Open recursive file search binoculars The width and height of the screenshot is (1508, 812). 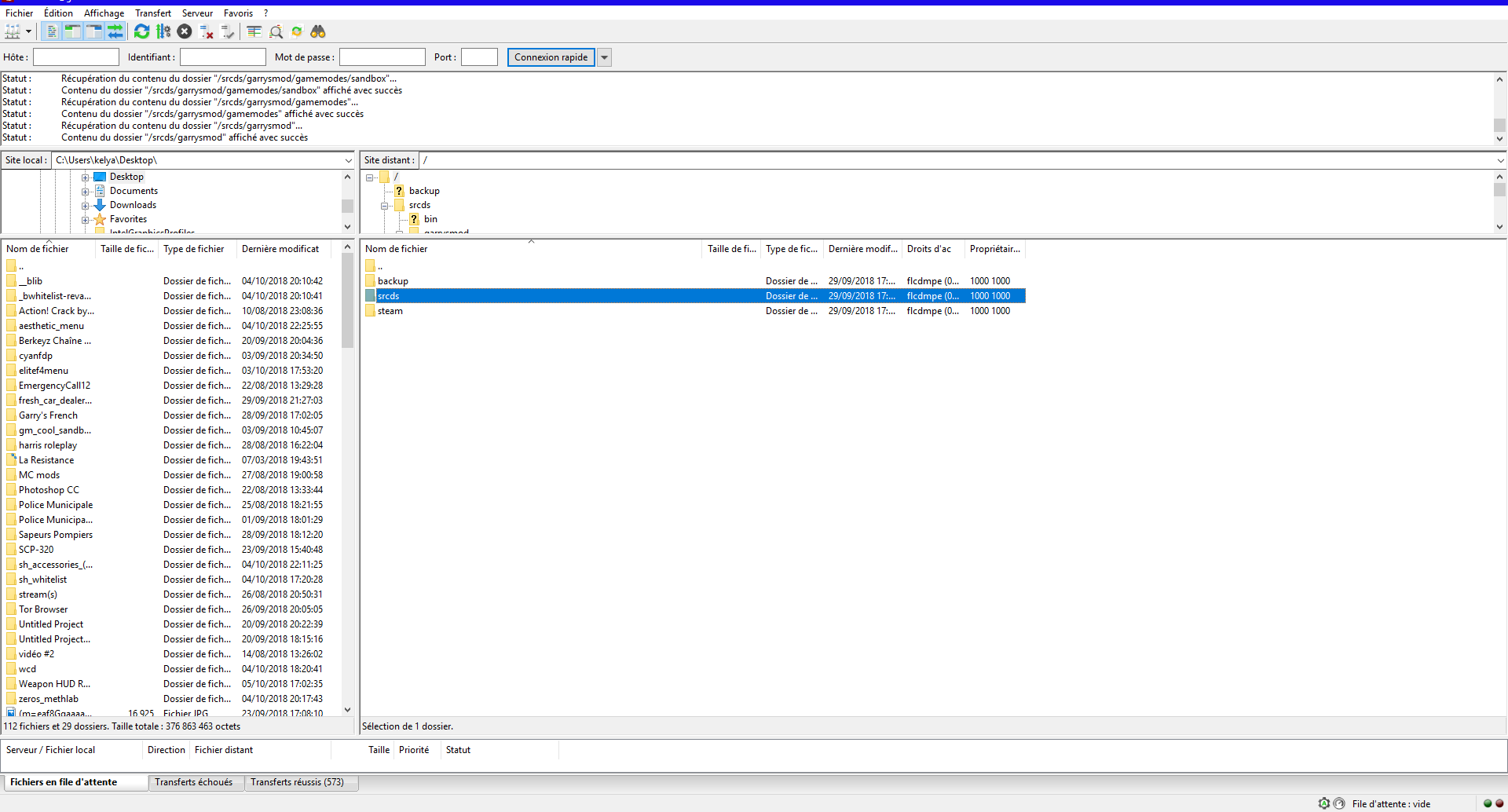point(318,31)
